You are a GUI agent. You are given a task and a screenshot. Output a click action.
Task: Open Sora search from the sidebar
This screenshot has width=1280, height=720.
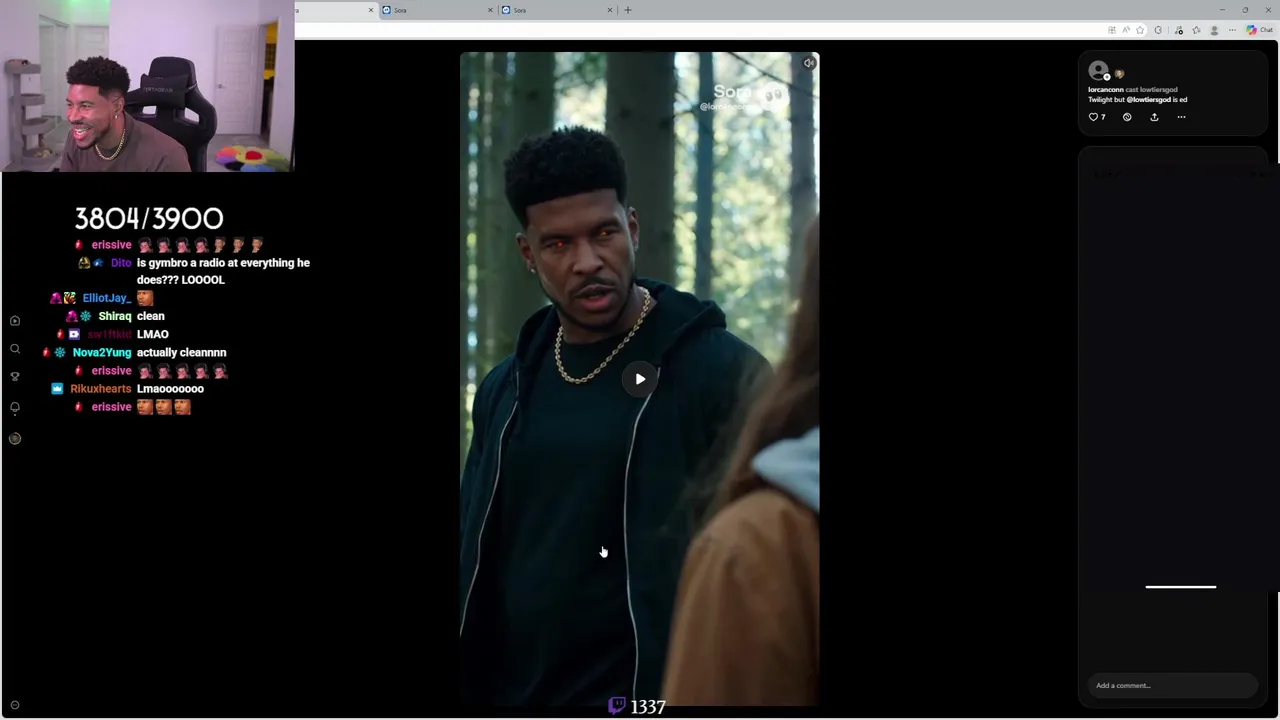click(x=15, y=349)
